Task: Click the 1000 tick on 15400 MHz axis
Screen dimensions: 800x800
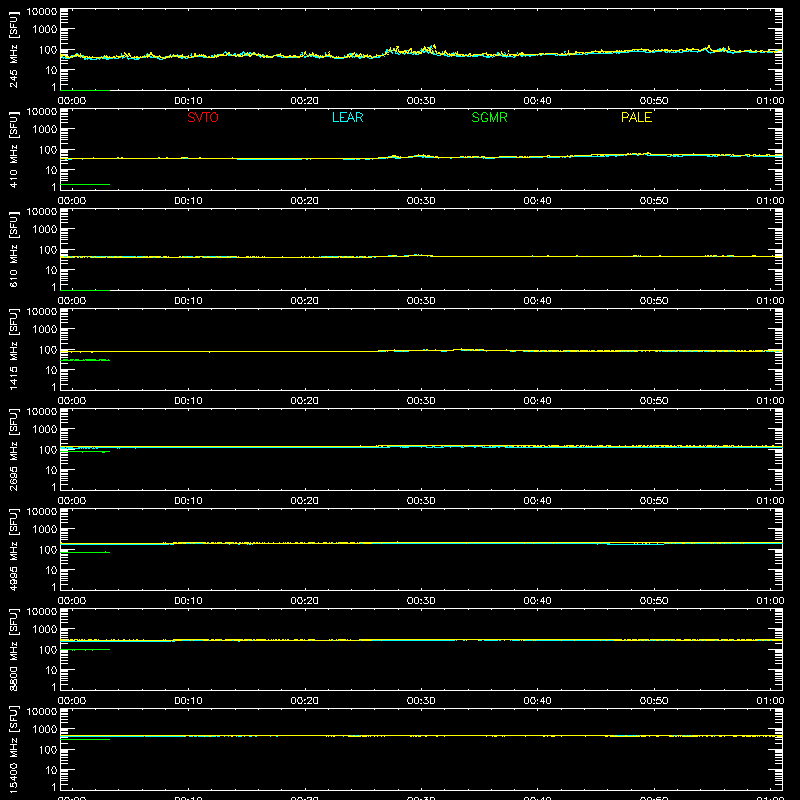Action: tap(45, 730)
